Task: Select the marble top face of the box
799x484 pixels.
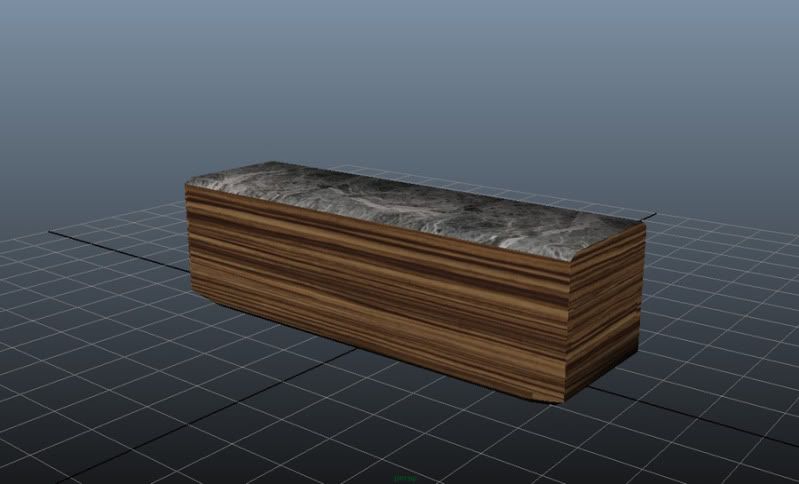Action: pyautogui.click(x=414, y=208)
